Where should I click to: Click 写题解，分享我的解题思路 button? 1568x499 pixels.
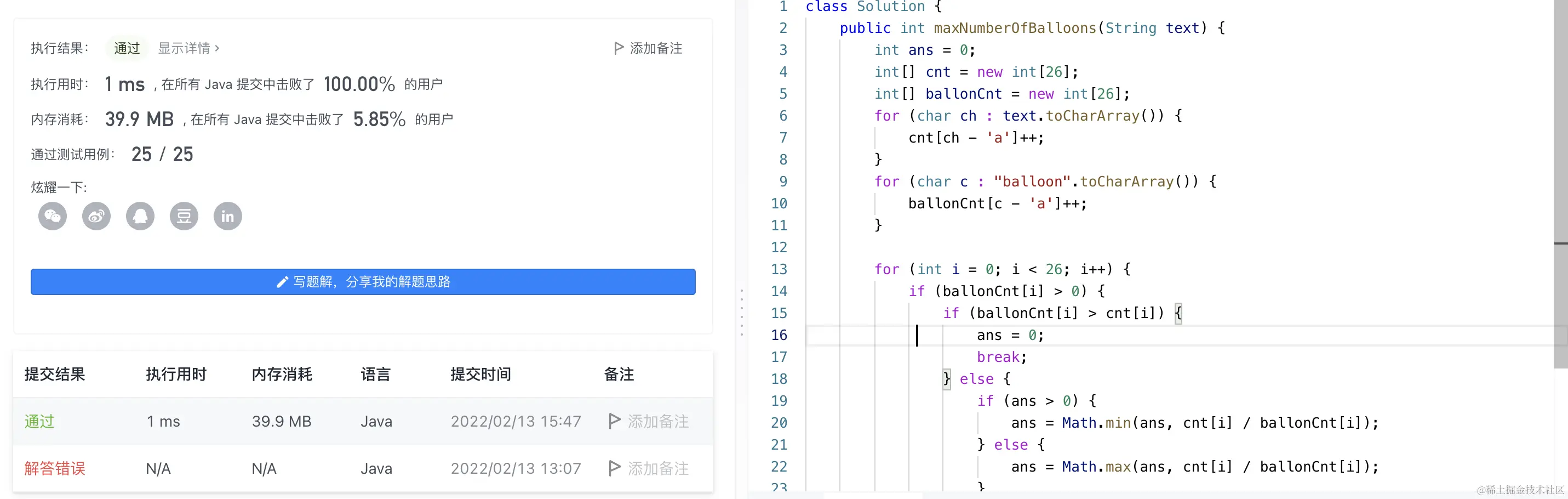pyautogui.click(x=363, y=282)
